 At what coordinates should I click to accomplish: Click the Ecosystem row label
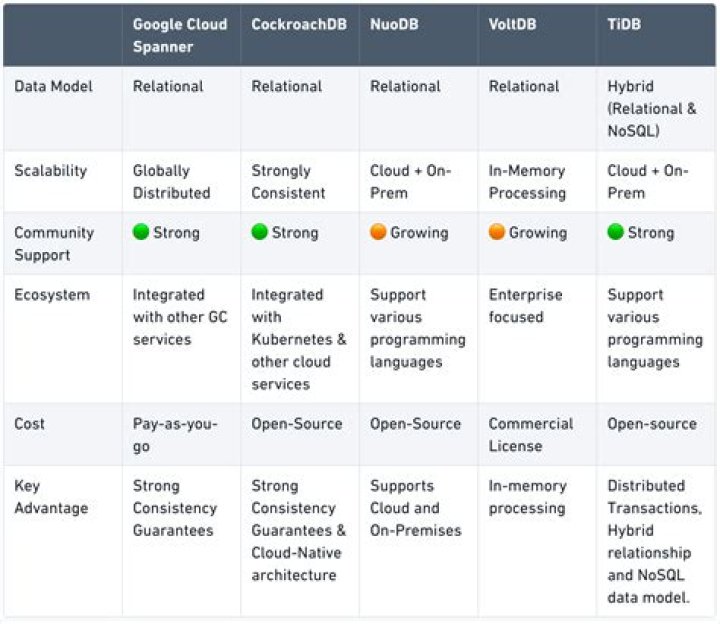click(x=52, y=295)
